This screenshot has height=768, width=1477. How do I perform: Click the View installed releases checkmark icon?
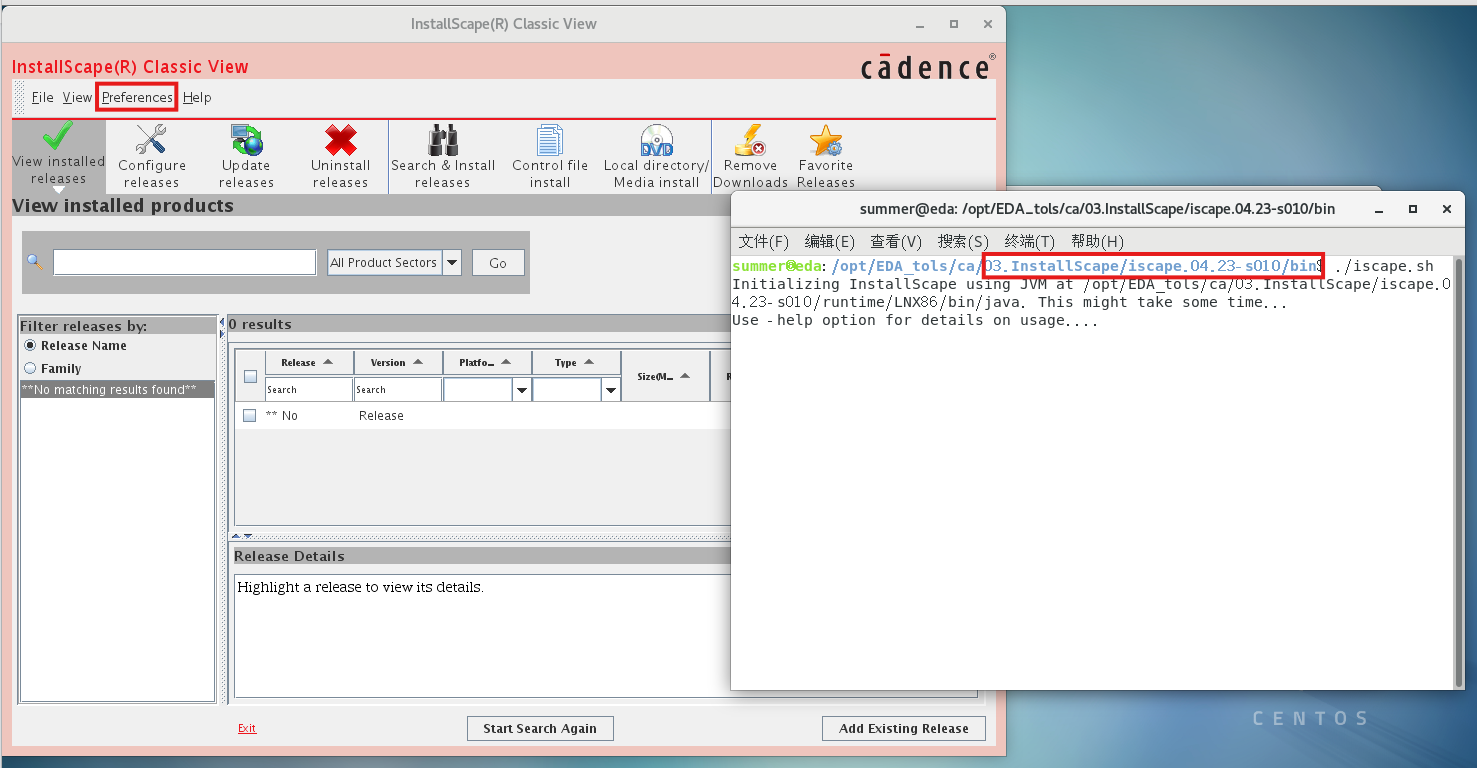[58, 138]
